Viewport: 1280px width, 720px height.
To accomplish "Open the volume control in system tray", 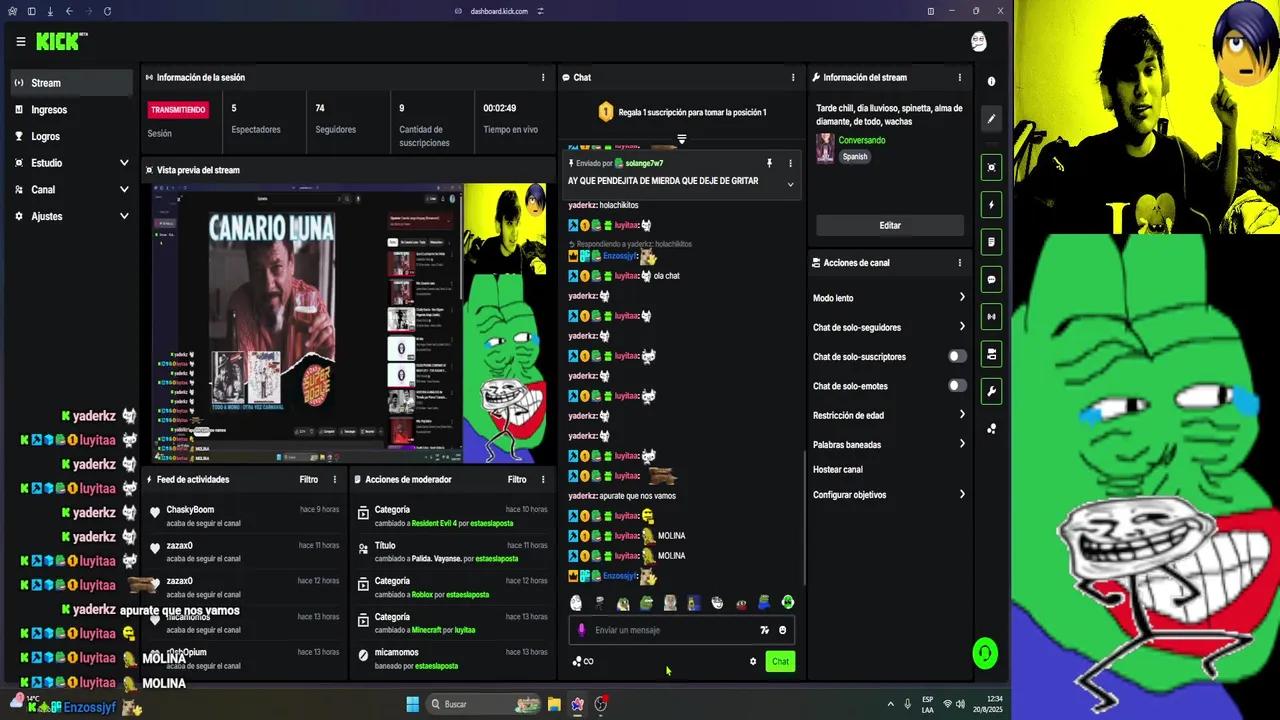I will [x=962, y=704].
